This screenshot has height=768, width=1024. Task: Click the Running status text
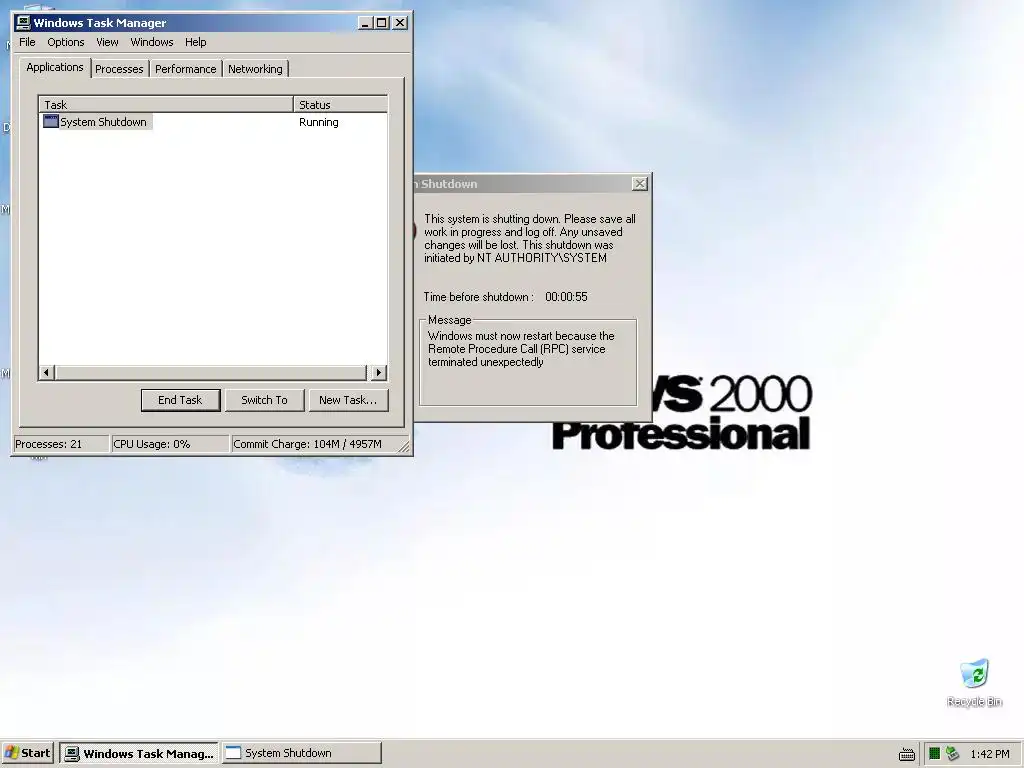coord(319,122)
